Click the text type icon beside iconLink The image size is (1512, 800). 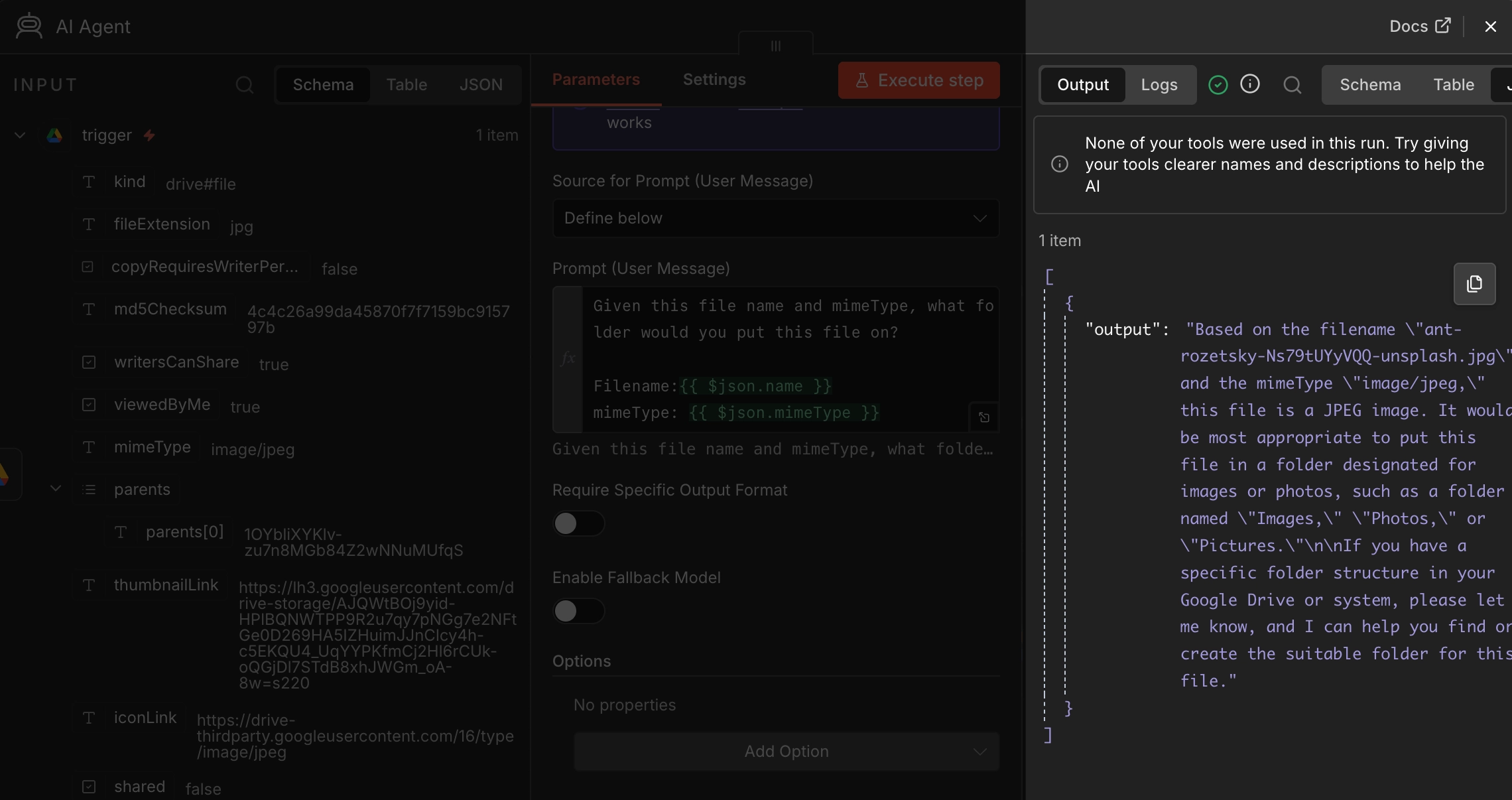point(89,718)
